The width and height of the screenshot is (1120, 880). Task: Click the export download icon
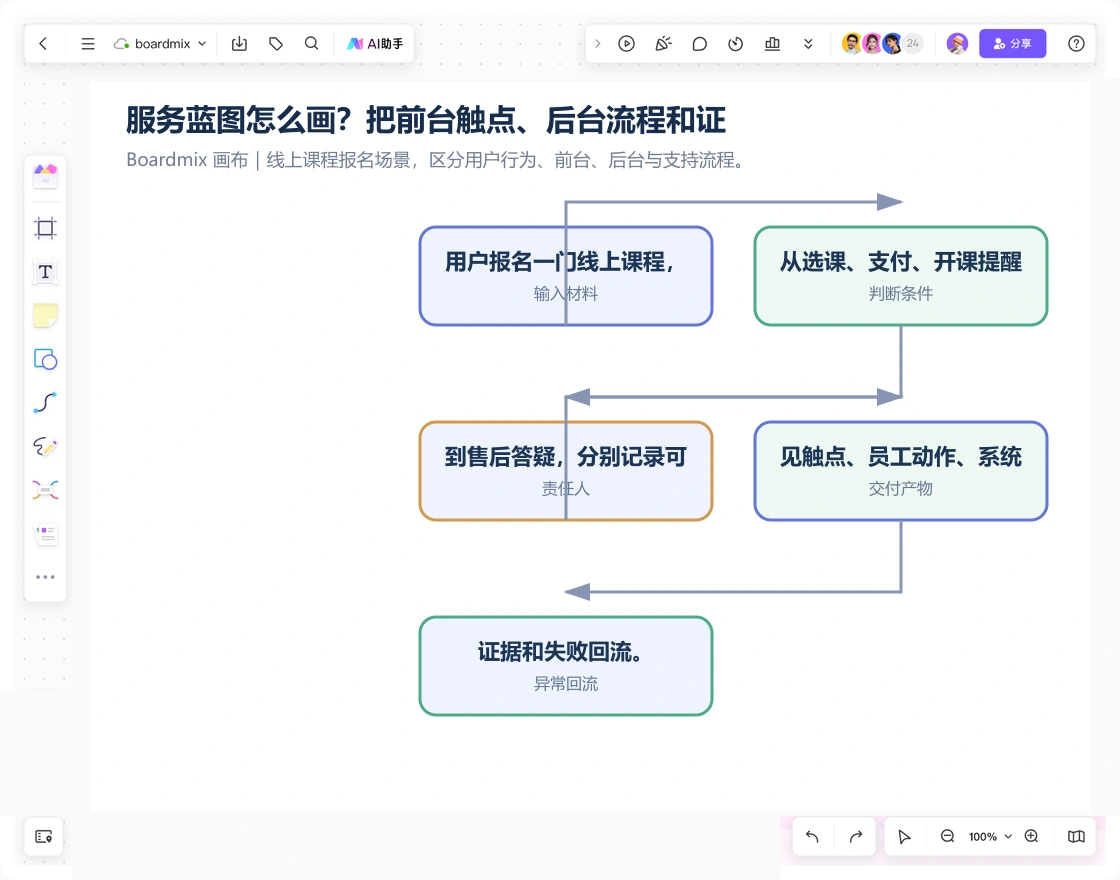239,44
